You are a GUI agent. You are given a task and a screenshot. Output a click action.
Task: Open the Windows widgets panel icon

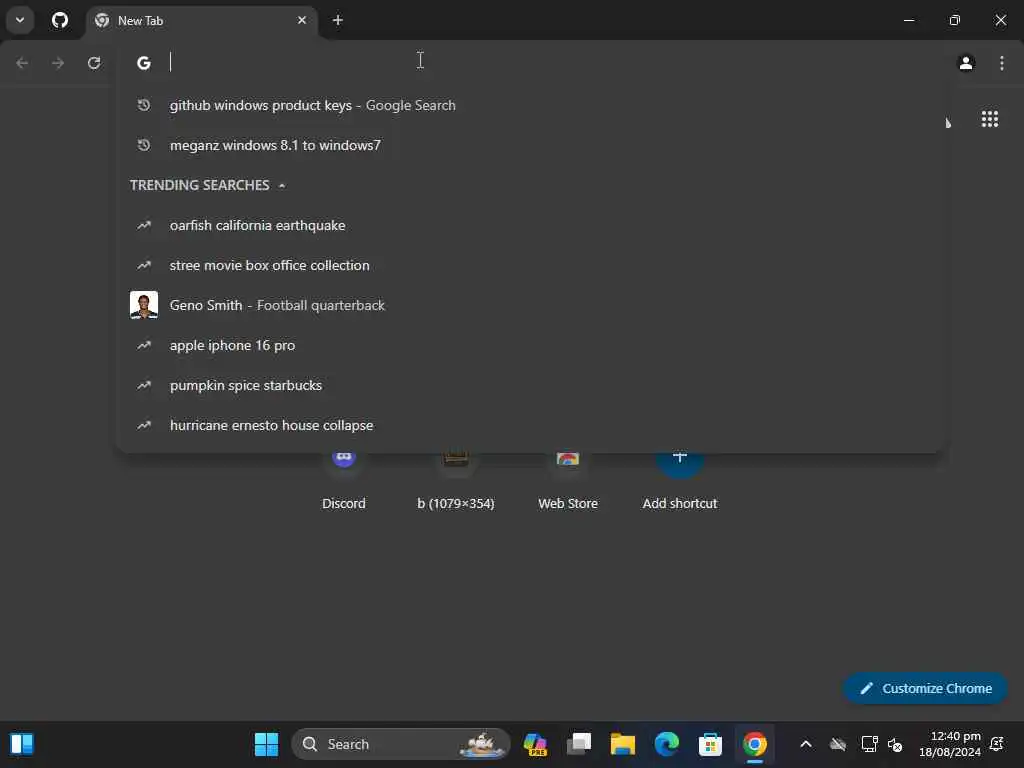coord(22,744)
